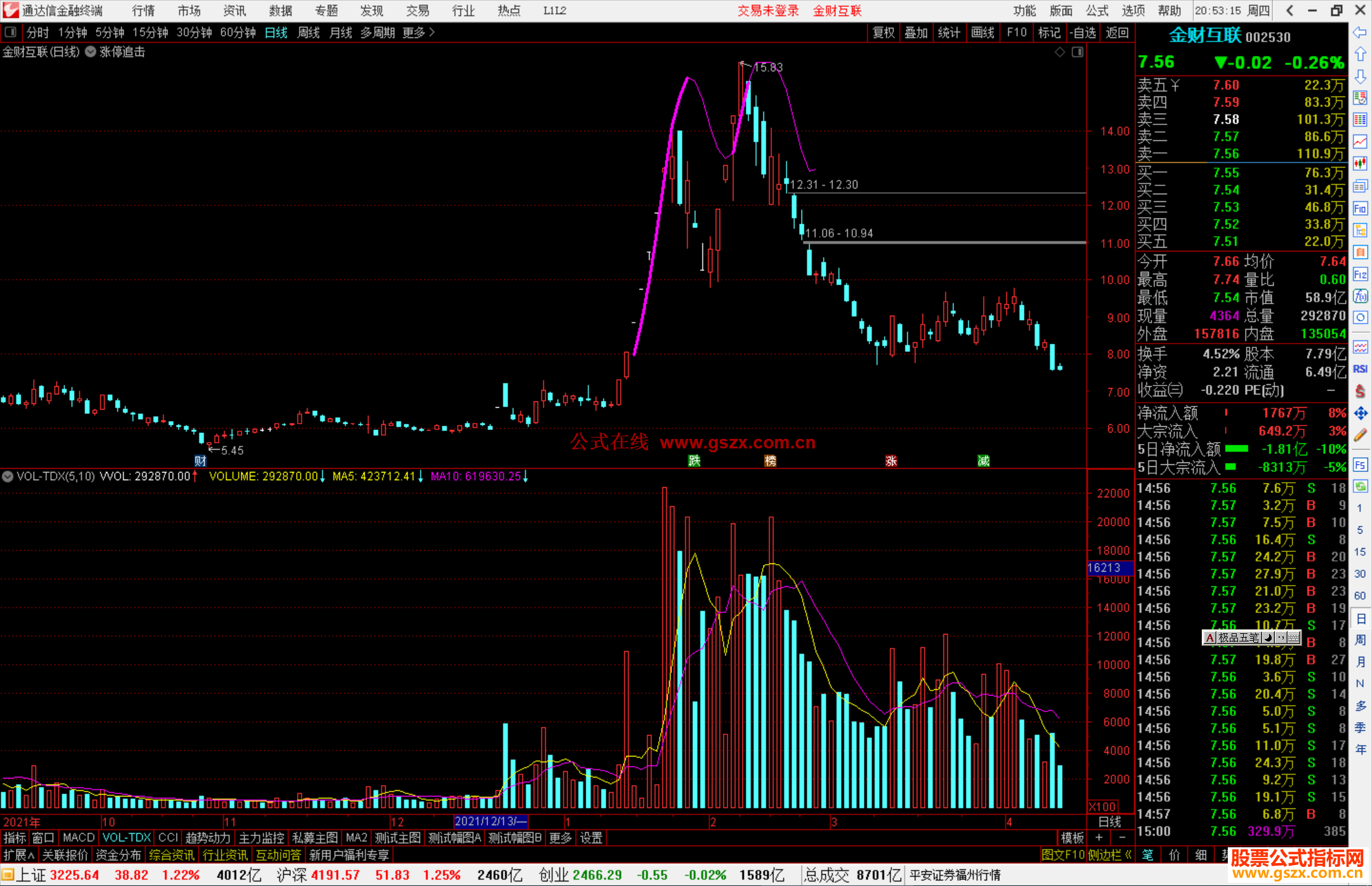The width and height of the screenshot is (1372, 886).
Task: Click the plus zoom button beside 模板
Action: pyautogui.click(x=1100, y=838)
